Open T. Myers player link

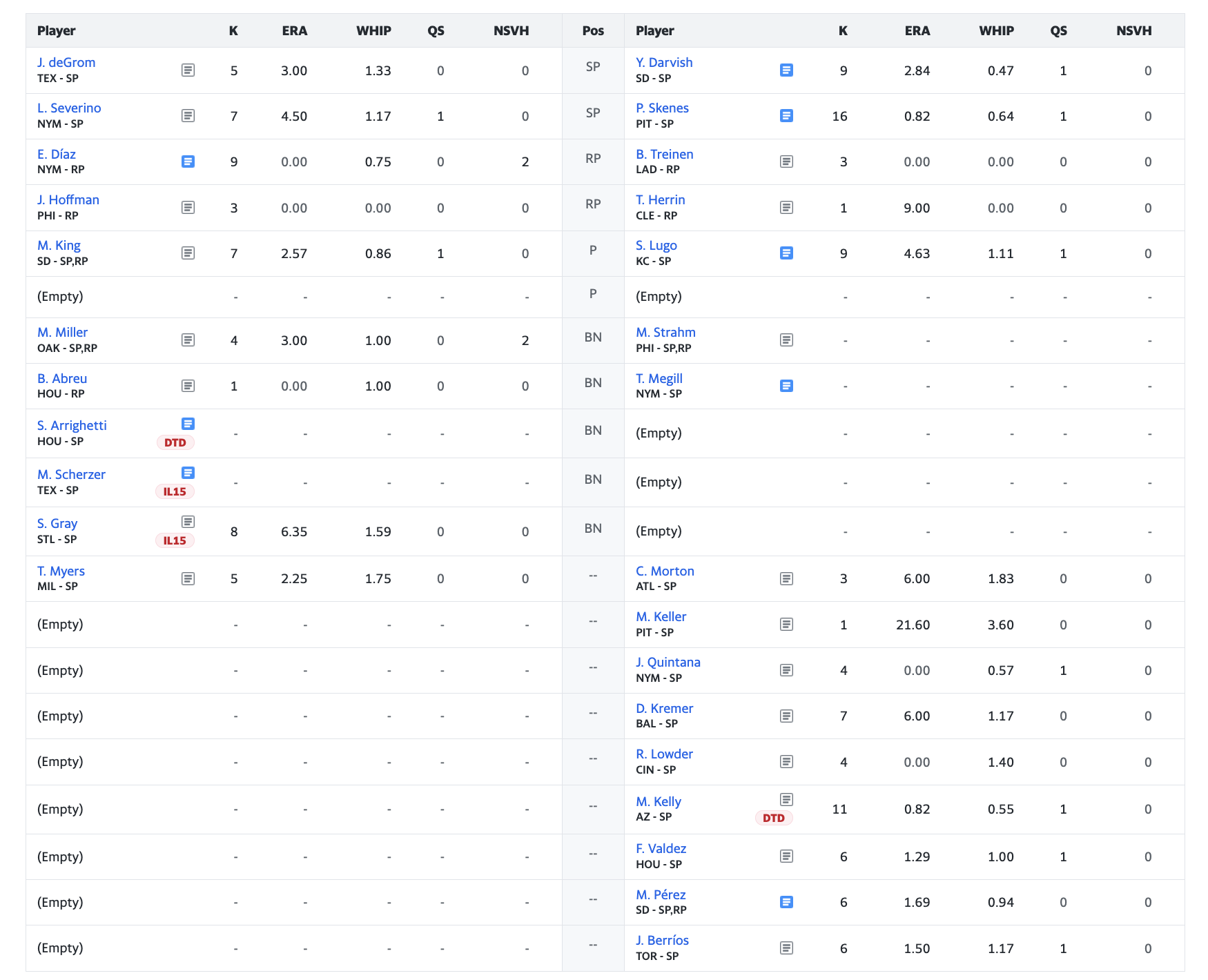61,571
